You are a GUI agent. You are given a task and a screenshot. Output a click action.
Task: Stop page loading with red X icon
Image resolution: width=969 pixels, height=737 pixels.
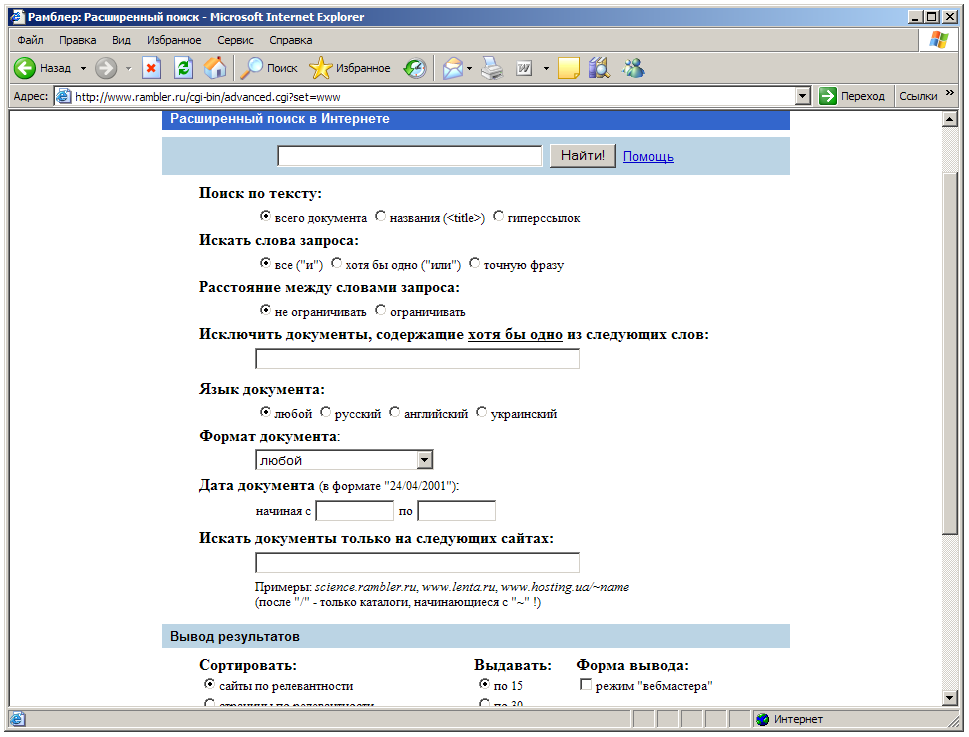click(x=151, y=68)
